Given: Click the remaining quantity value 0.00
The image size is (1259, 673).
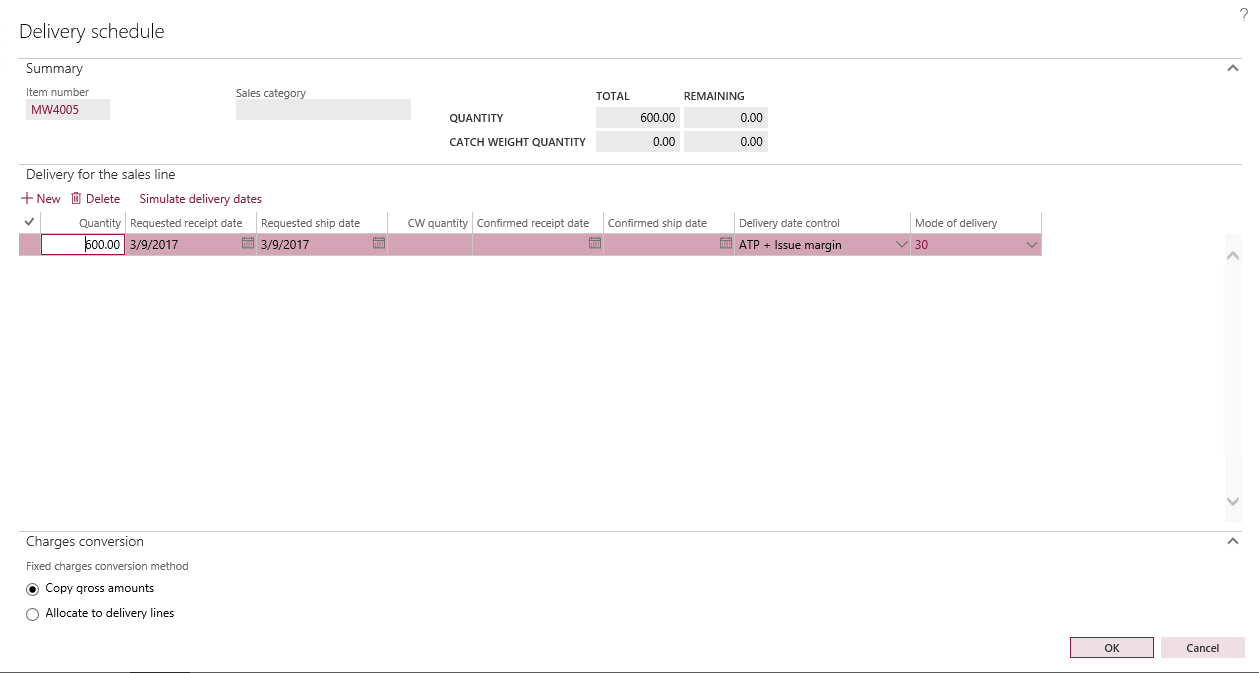Looking at the screenshot, I should point(726,117).
